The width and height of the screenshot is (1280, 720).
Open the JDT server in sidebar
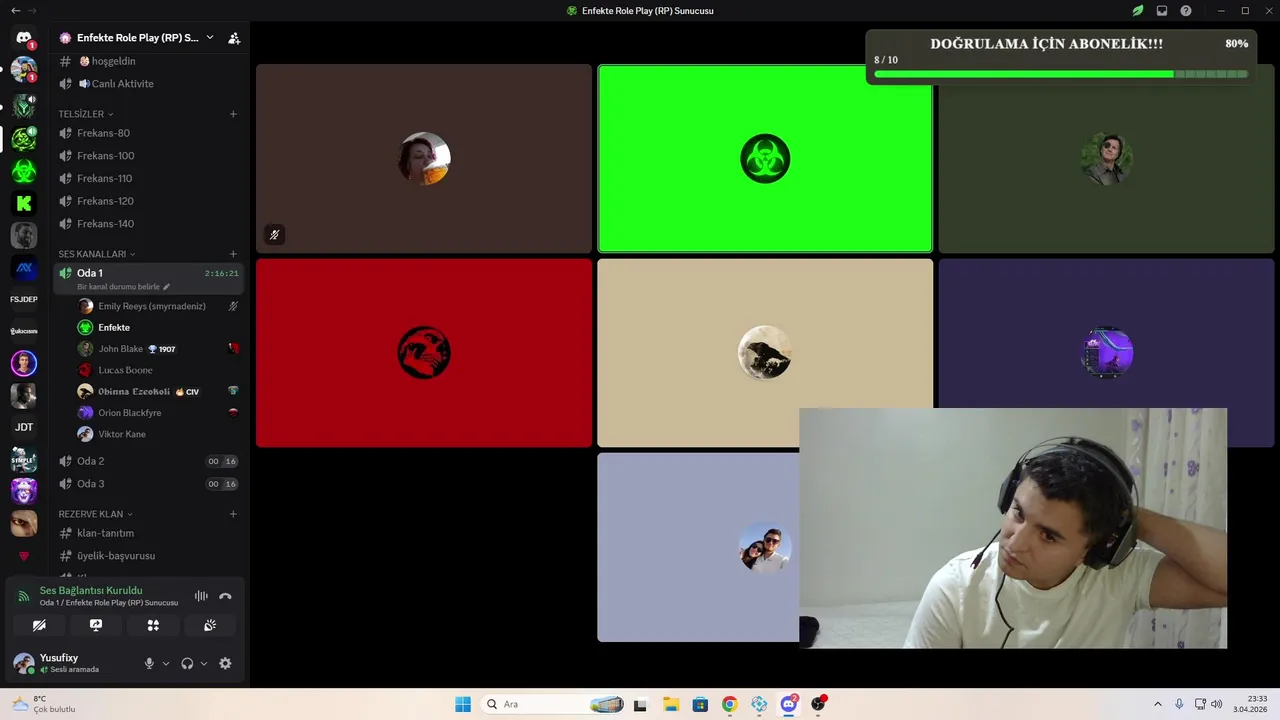coord(24,427)
